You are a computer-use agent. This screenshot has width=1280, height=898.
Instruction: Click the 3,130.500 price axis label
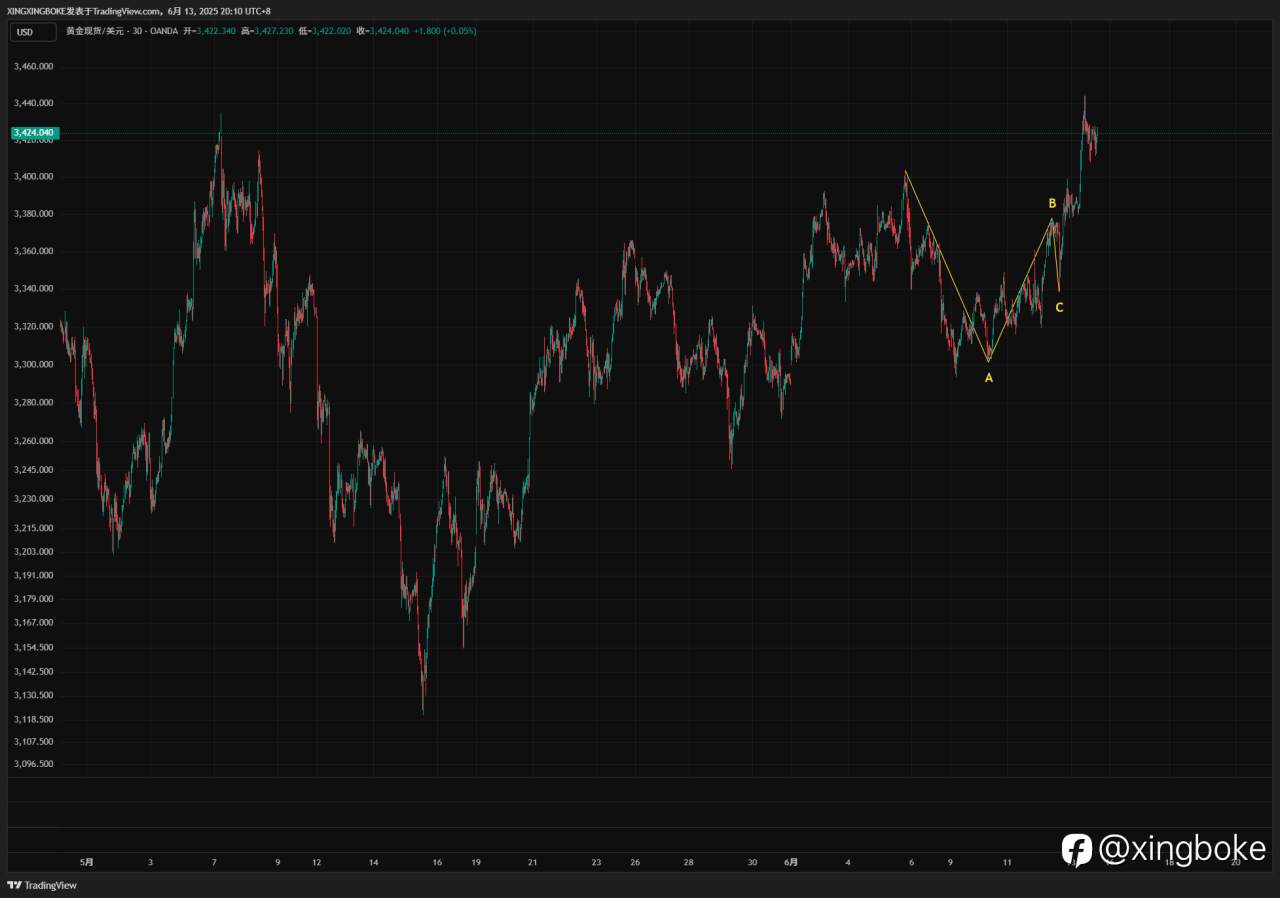pos(33,695)
